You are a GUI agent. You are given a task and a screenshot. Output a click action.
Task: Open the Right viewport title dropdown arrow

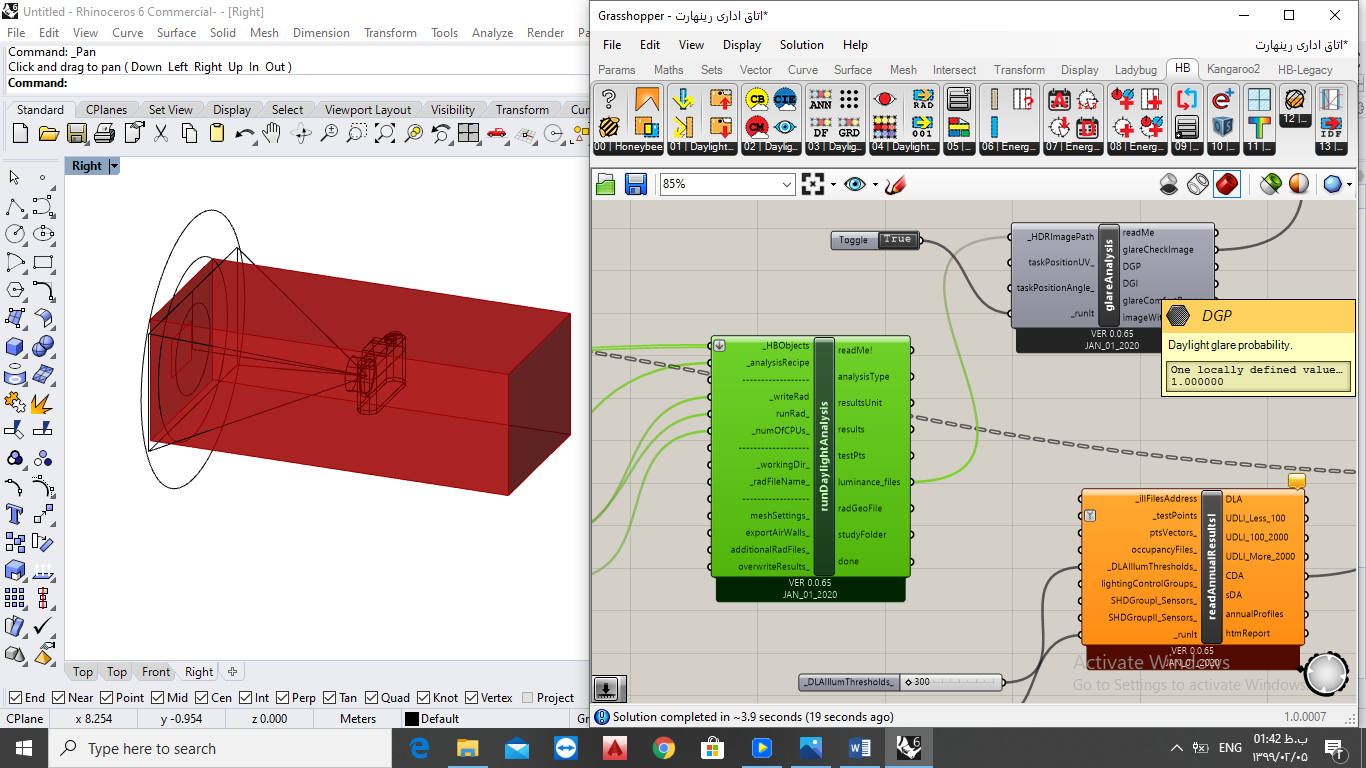pyautogui.click(x=114, y=166)
